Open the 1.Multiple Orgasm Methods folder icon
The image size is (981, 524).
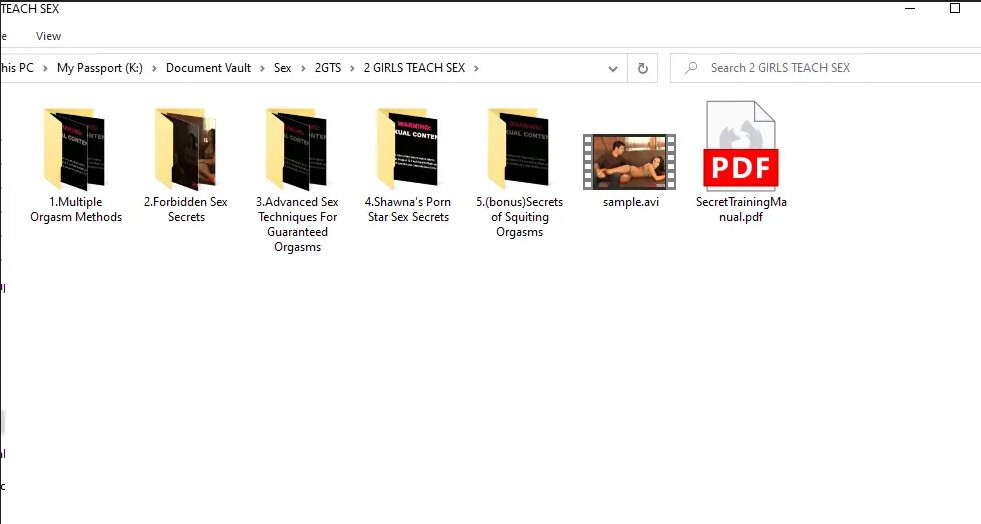click(74, 149)
